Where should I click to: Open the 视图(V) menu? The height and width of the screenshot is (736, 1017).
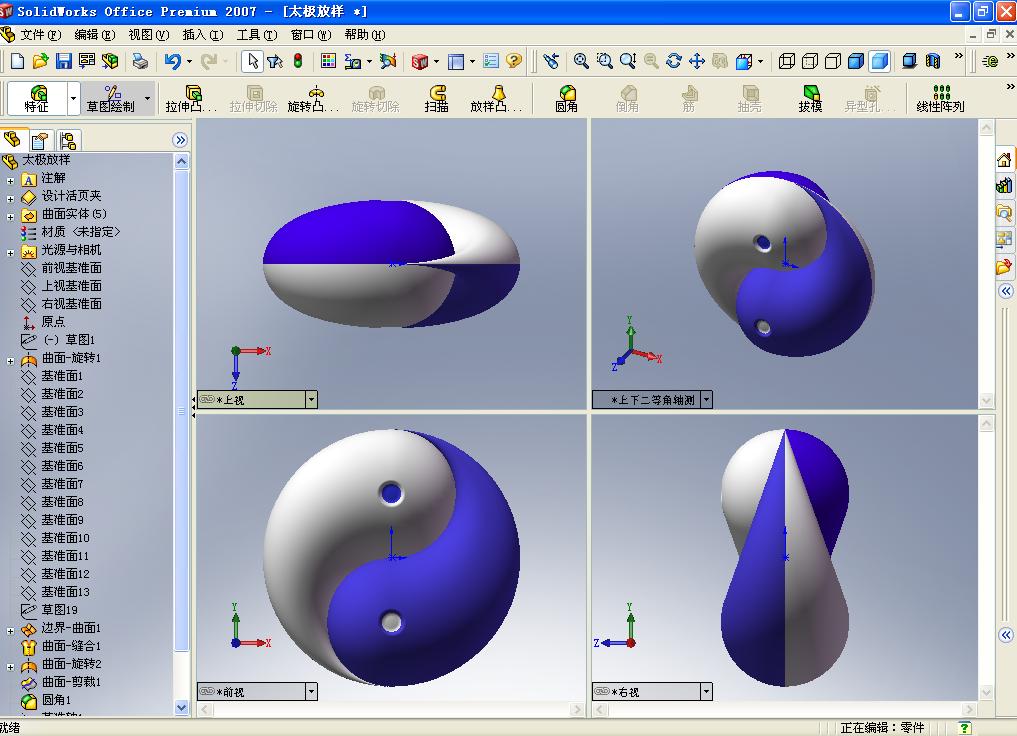tap(149, 34)
